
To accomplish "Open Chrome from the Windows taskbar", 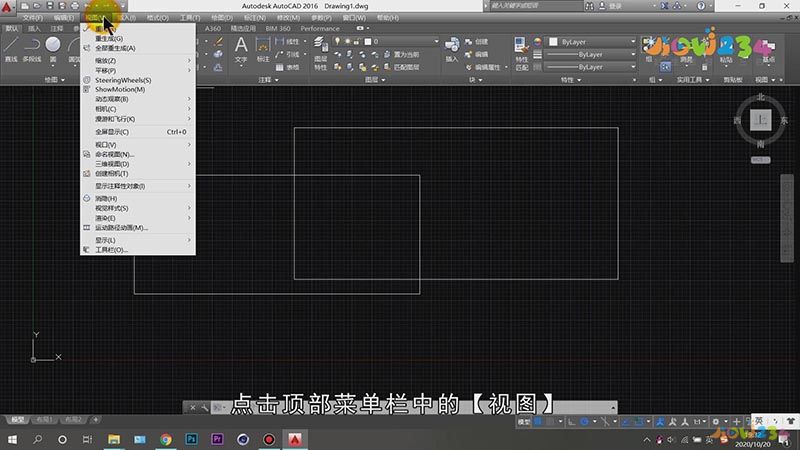I will (165, 439).
